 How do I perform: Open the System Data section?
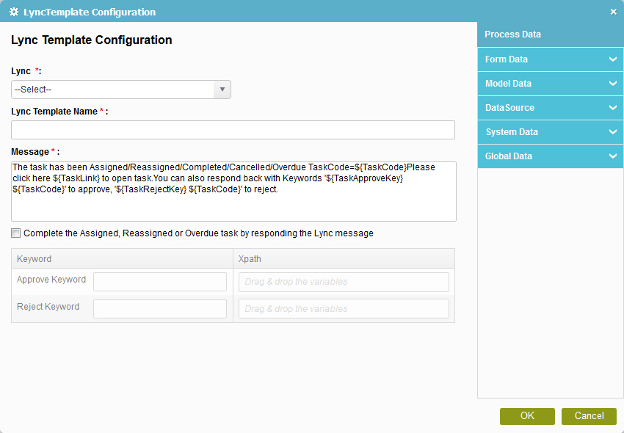point(550,132)
